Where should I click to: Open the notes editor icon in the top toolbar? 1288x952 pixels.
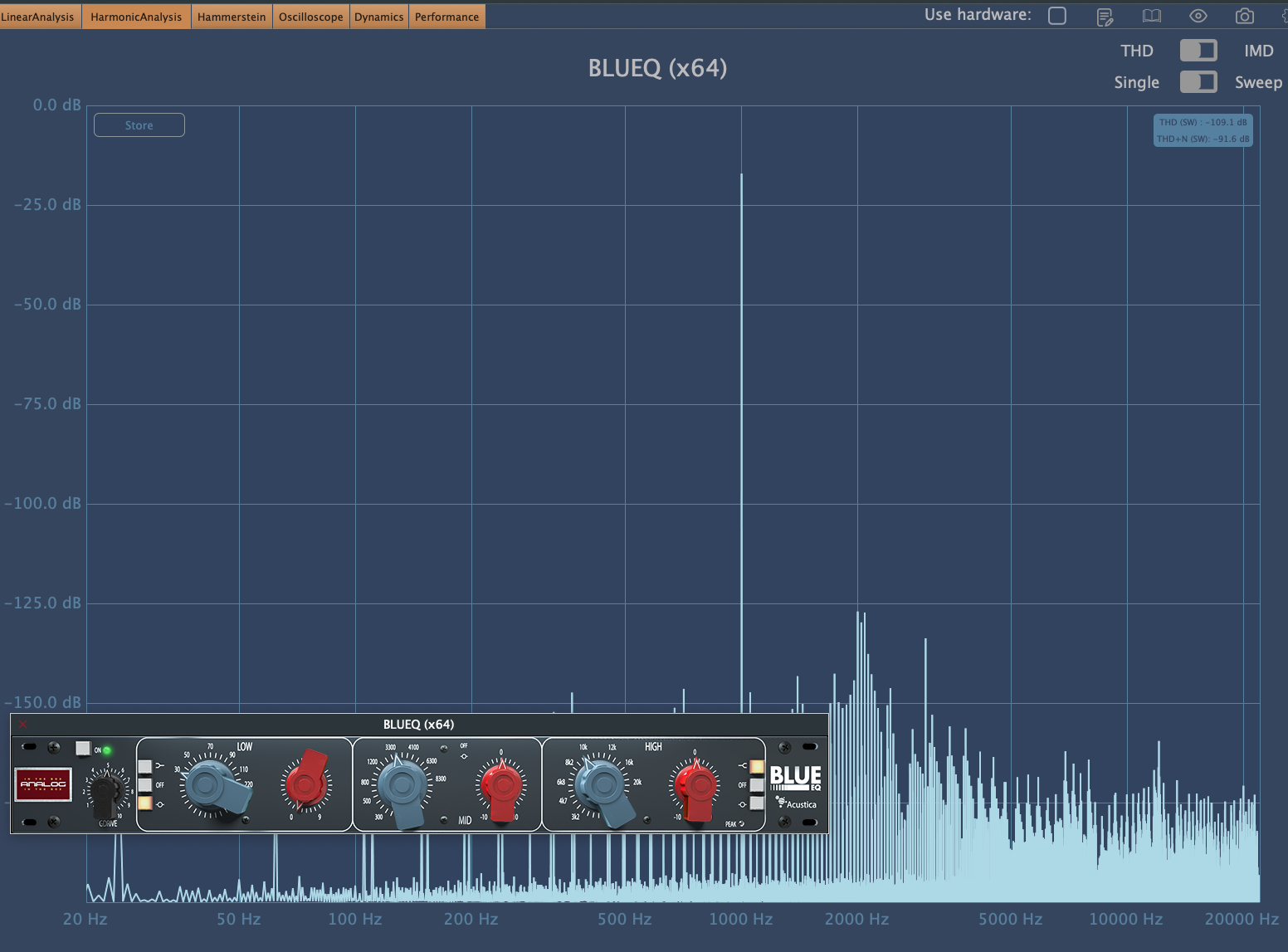click(1105, 17)
